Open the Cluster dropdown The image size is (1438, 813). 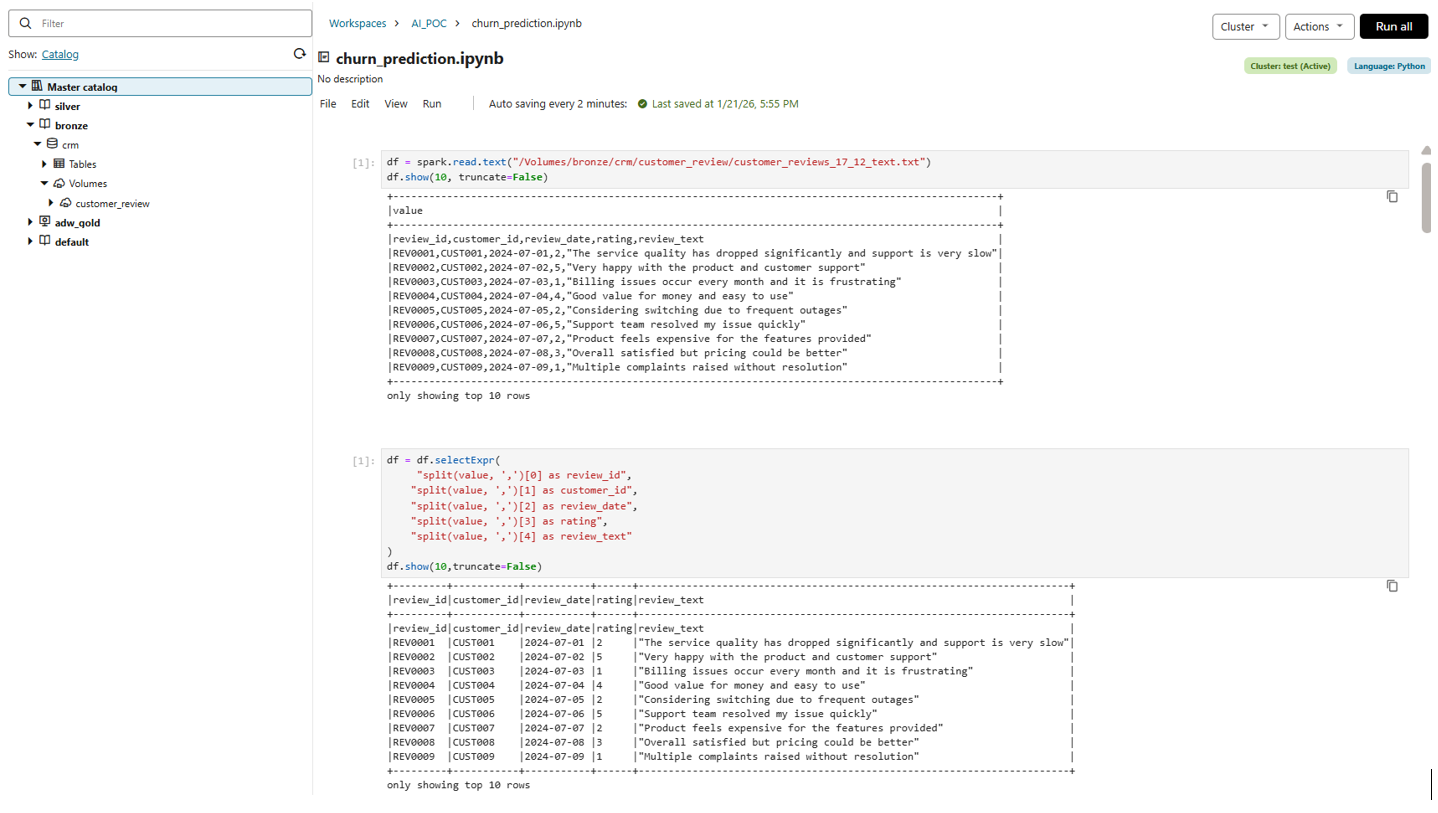pos(1246,27)
